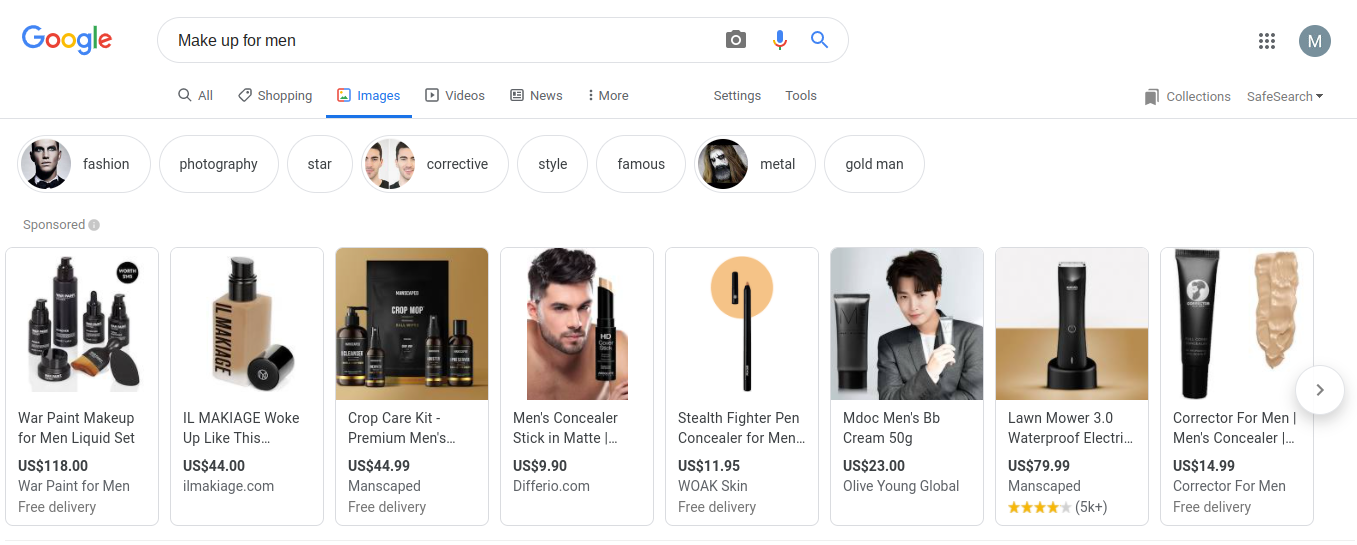The width and height of the screenshot is (1357, 545).
Task: Click Stealth Fighter Pen Concealer title
Action: [741, 428]
